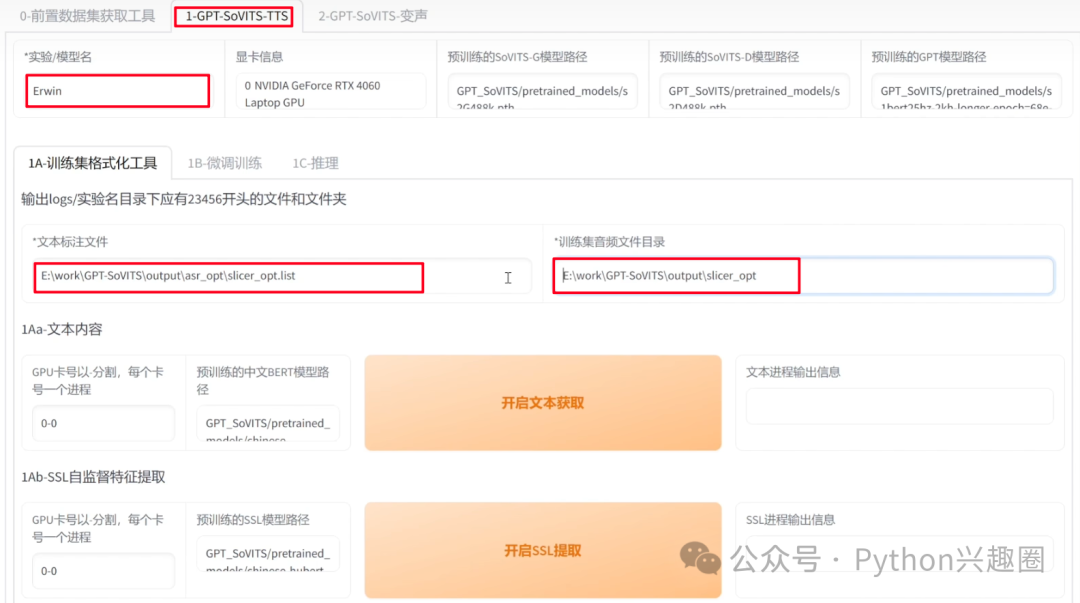Select the 1A-训练集格式化工具 sub-tab
The width and height of the screenshot is (1080, 603).
click(92, 161)
